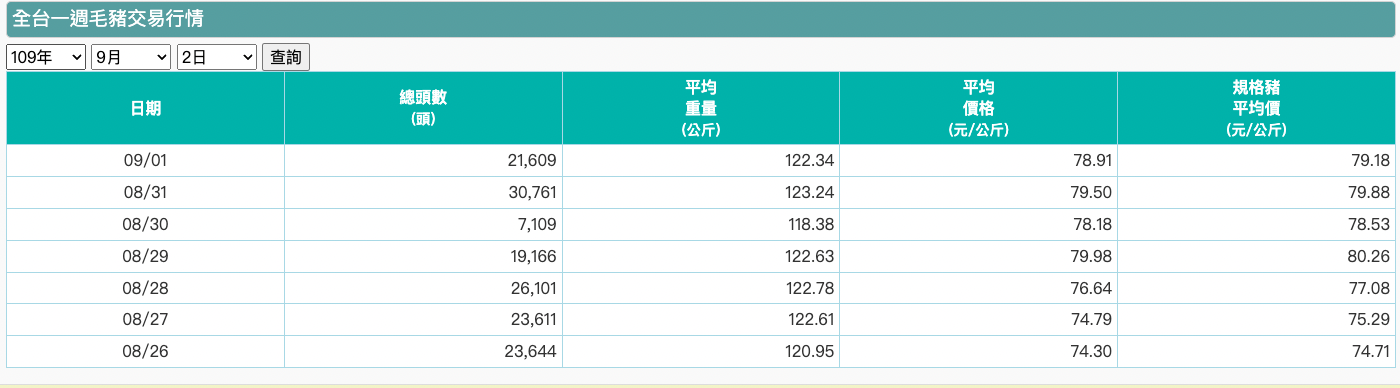Click the 總頭數 column header
The height and width of the screenshot is (388, 1400).
pos(423,109)
